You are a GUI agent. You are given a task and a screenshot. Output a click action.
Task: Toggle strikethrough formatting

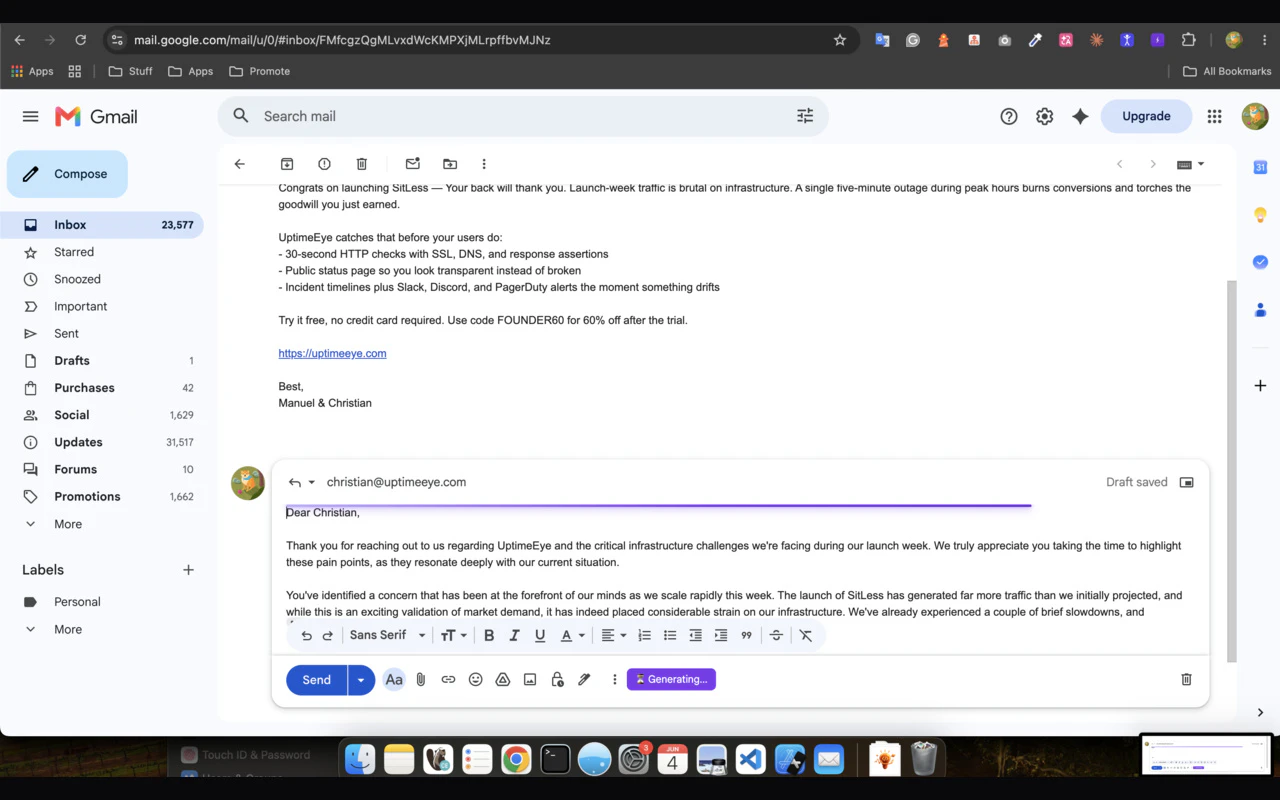coord(776,636)
